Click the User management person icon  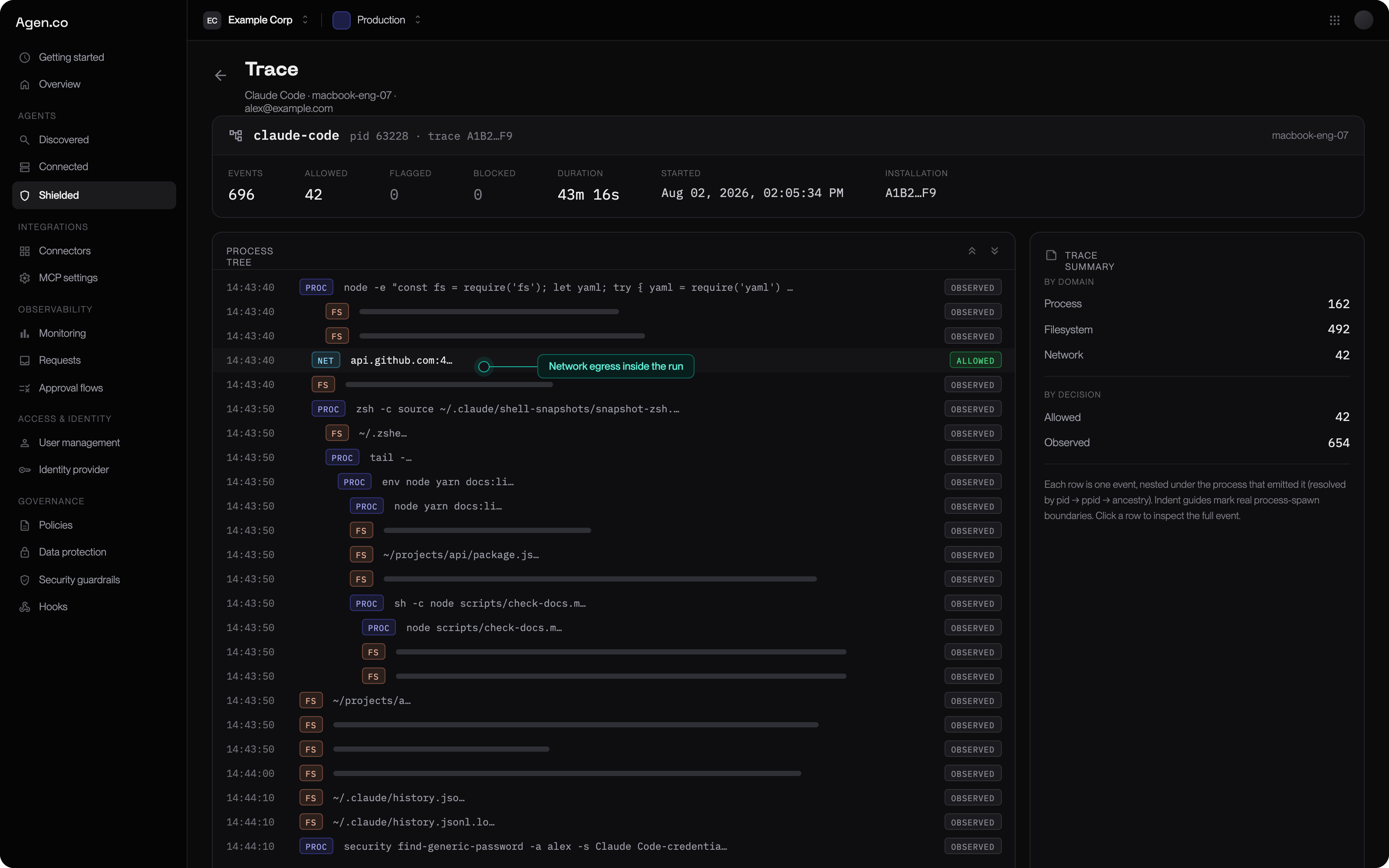25,443
